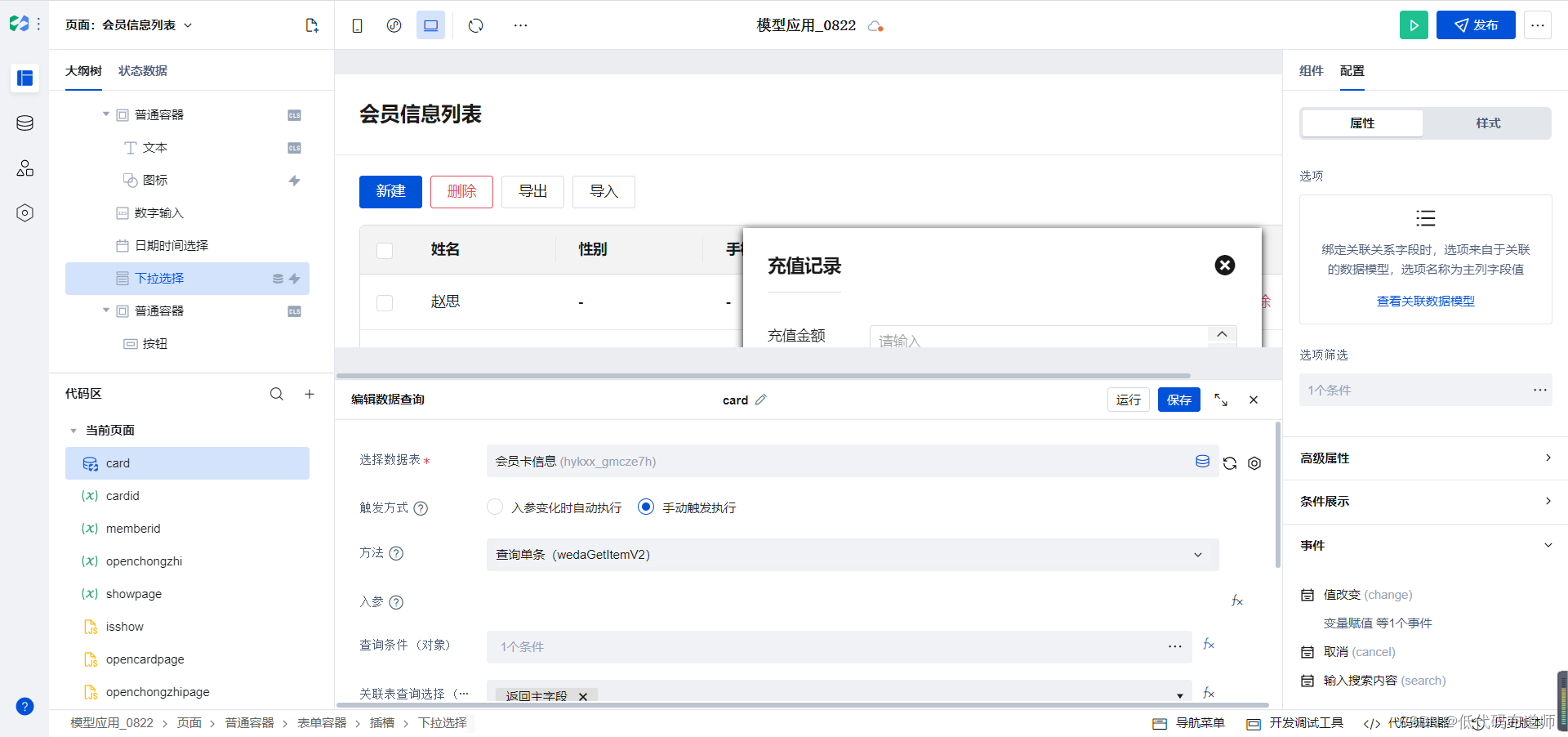This screenshot has width=1568, height=737.
Task: Click the 发布 publish button
Action: [1476, 25]
